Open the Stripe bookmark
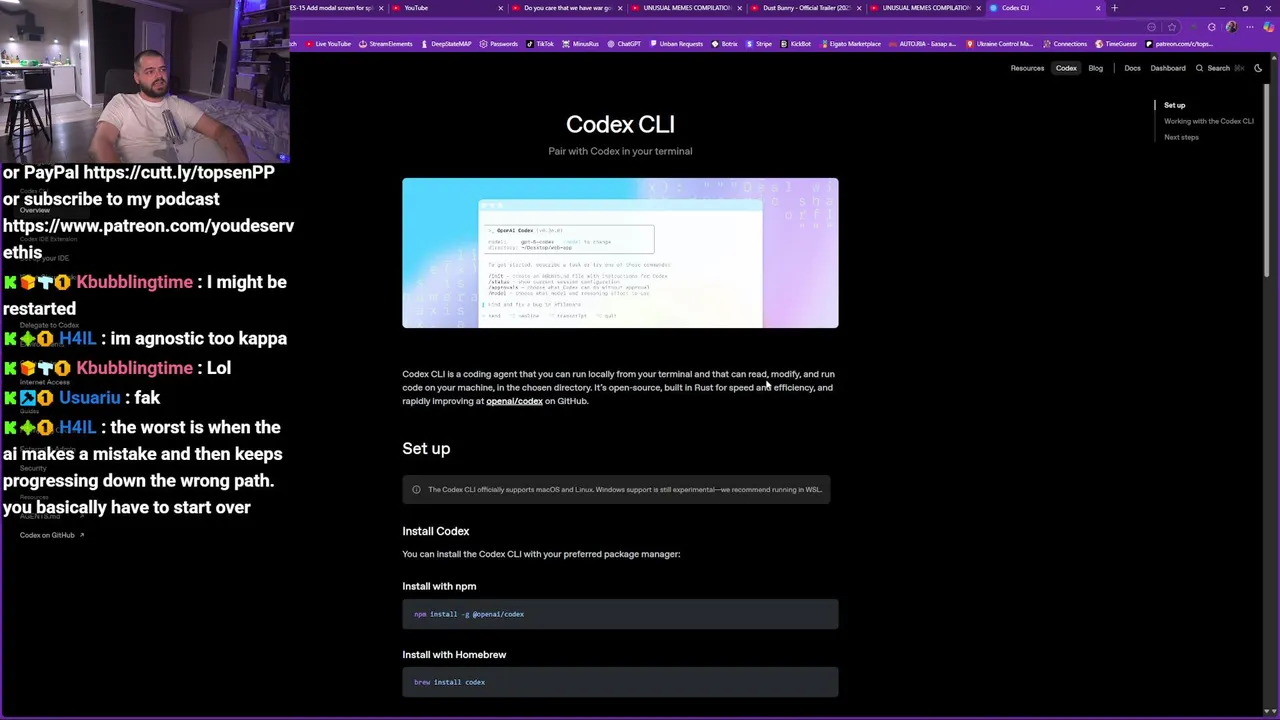This screenshot has height=720, width=1280. coord(758,44)
